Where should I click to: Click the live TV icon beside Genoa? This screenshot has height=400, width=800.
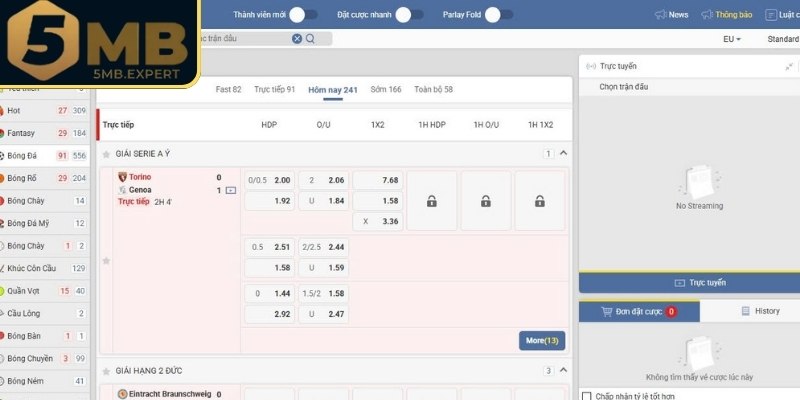coord(231,190)
